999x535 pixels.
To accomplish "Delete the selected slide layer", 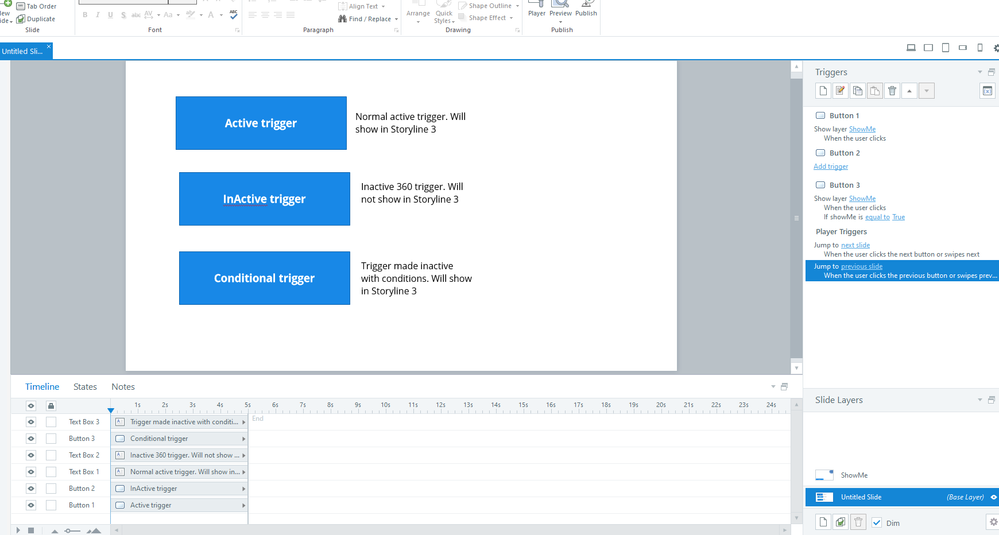I will [x=858, y=522].
